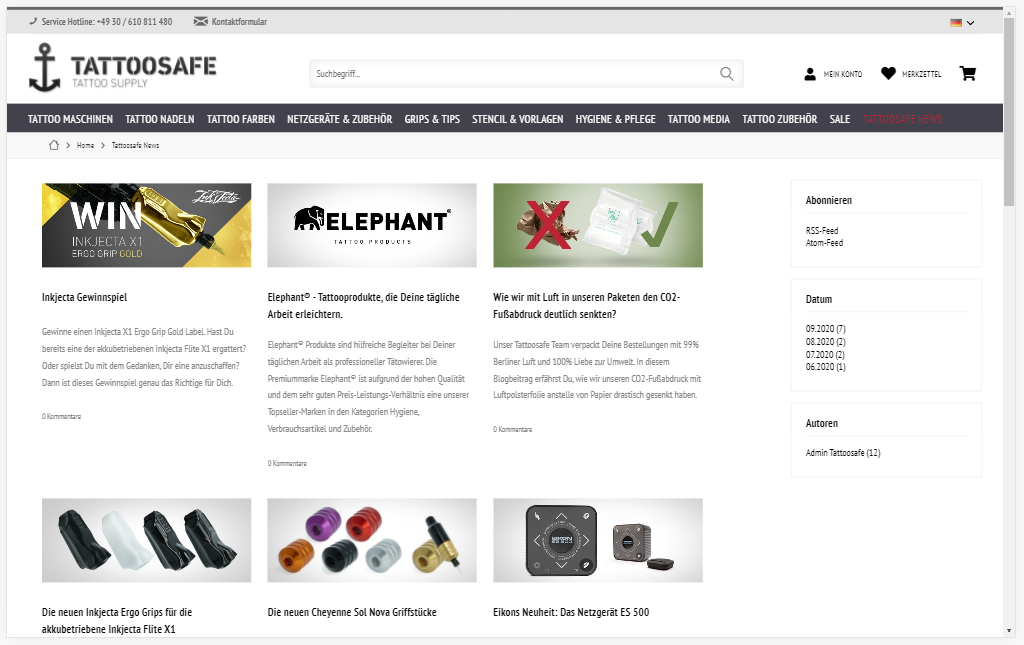Open the Merkzettel heart wishlist icon
Screen dimensions: 1024x645
click(x=888, y=73)
